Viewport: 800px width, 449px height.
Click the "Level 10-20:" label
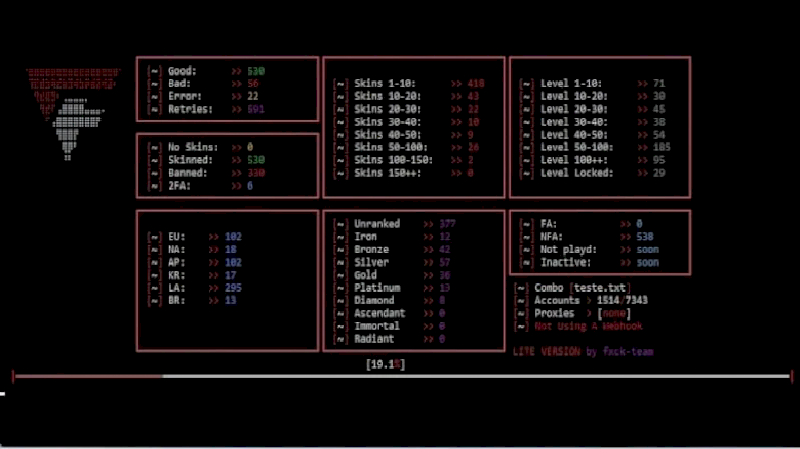574,96
